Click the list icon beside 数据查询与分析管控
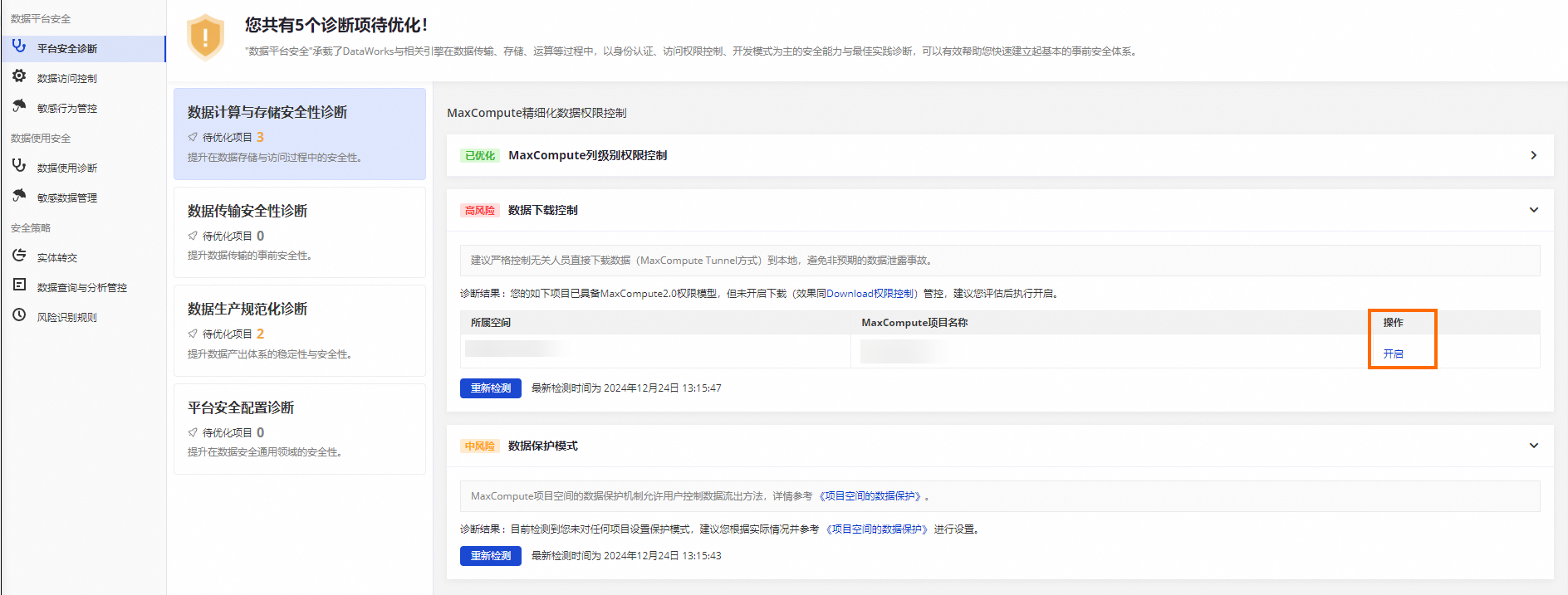The image size is (1568, 595). (x=19, y=285)
